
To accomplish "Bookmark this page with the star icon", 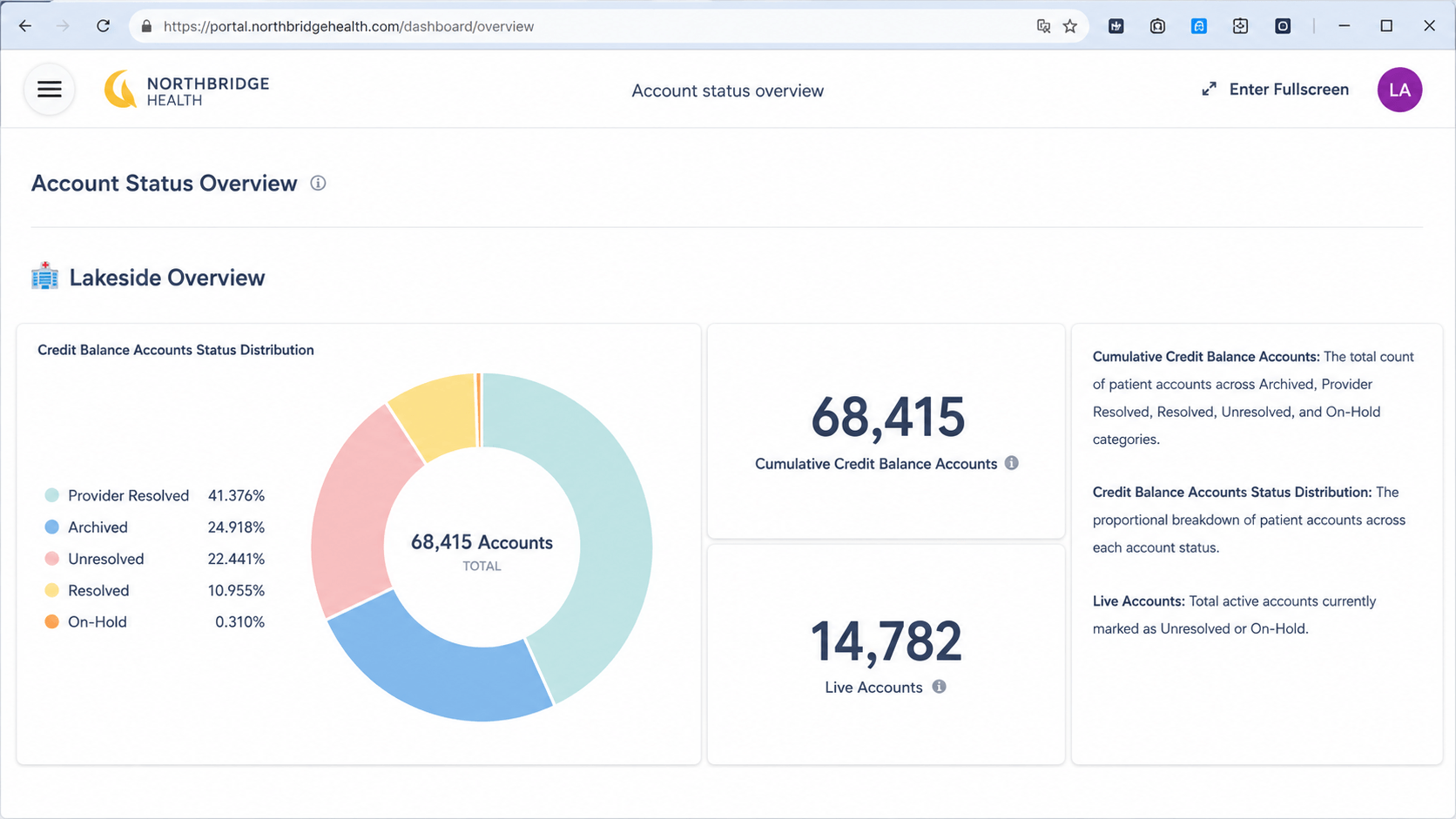I will click(1070, 26).
